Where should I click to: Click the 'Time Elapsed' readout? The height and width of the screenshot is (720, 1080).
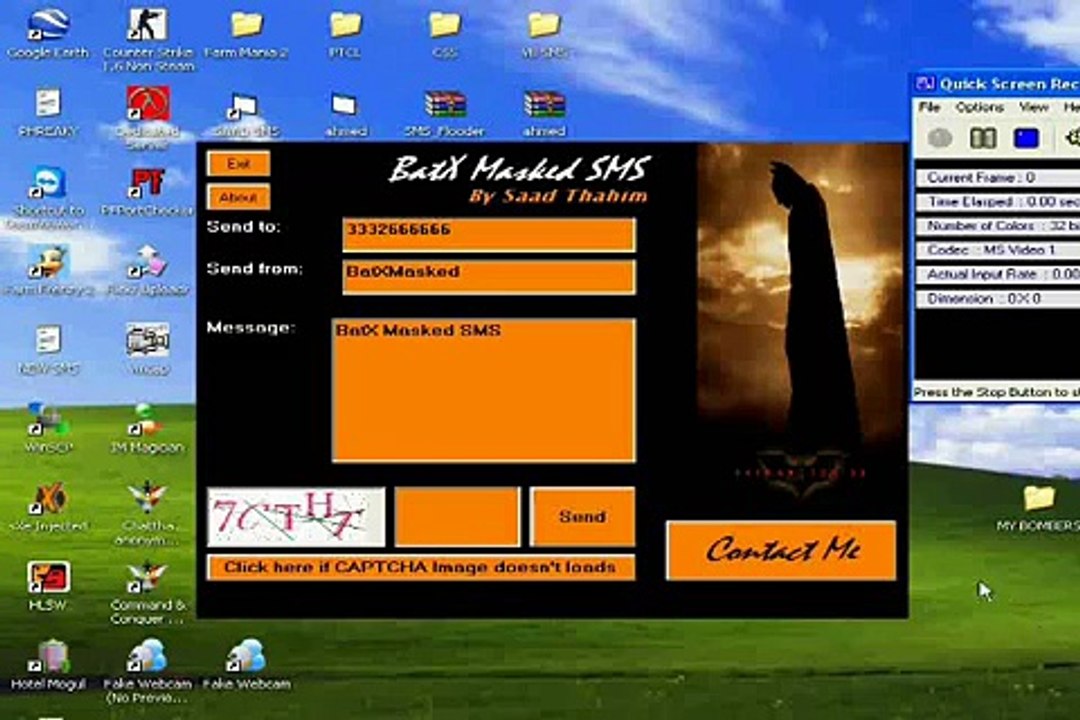997,202
